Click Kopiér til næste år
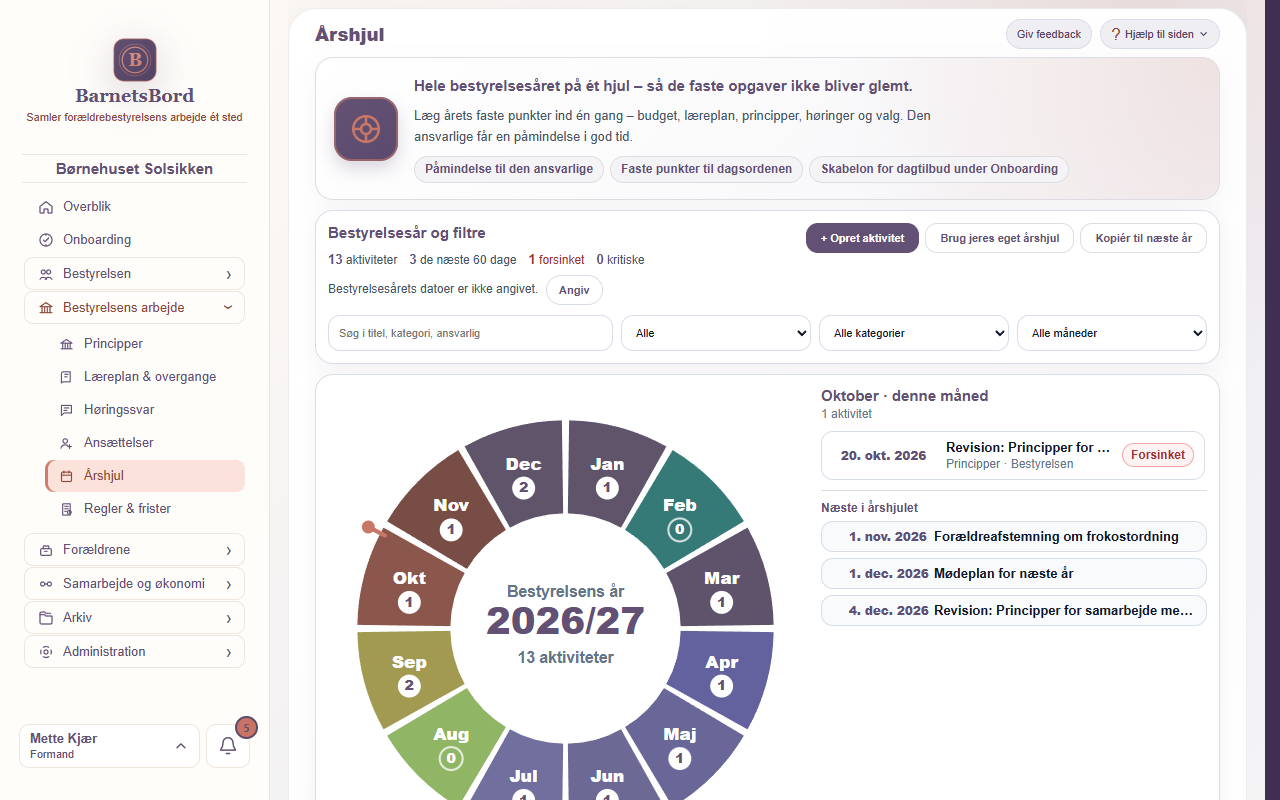The width and height of the screenshot is (1280, 800). (1144, 238)
